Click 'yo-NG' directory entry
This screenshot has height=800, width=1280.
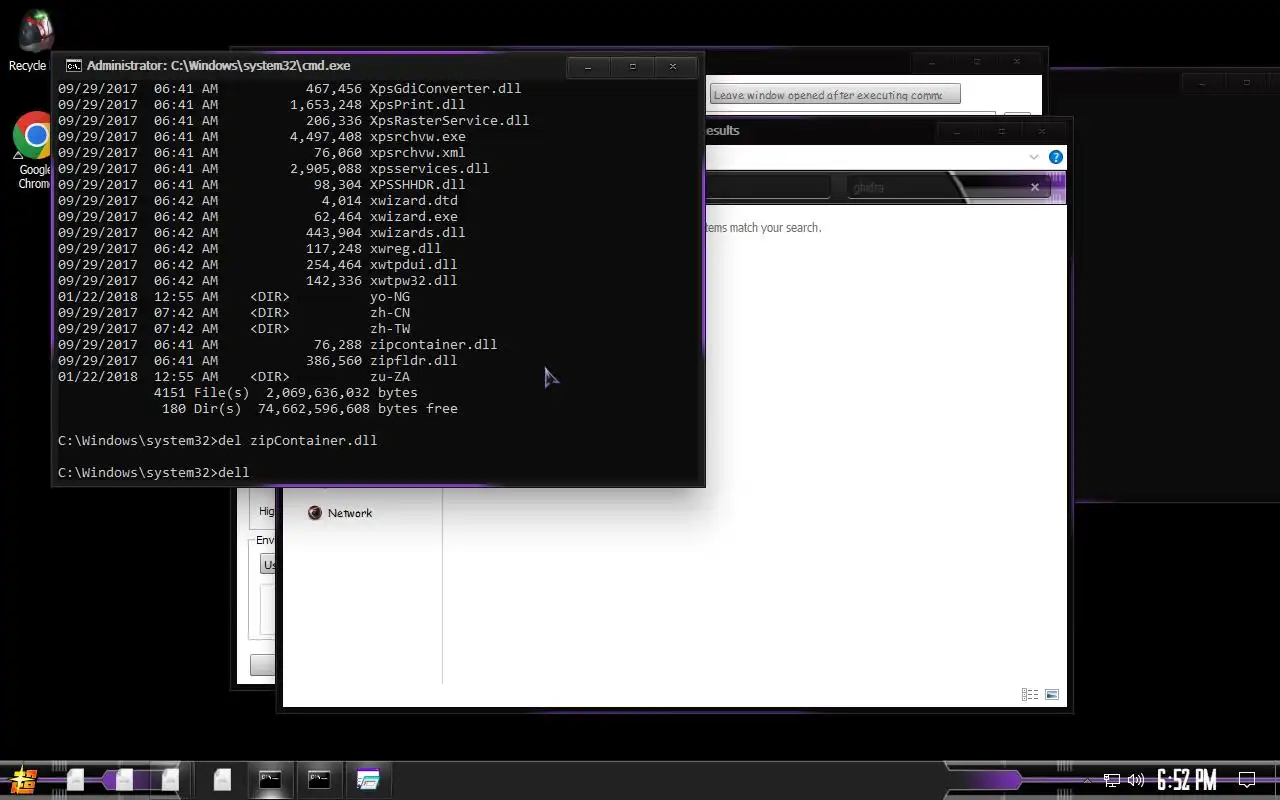point(390,296)
